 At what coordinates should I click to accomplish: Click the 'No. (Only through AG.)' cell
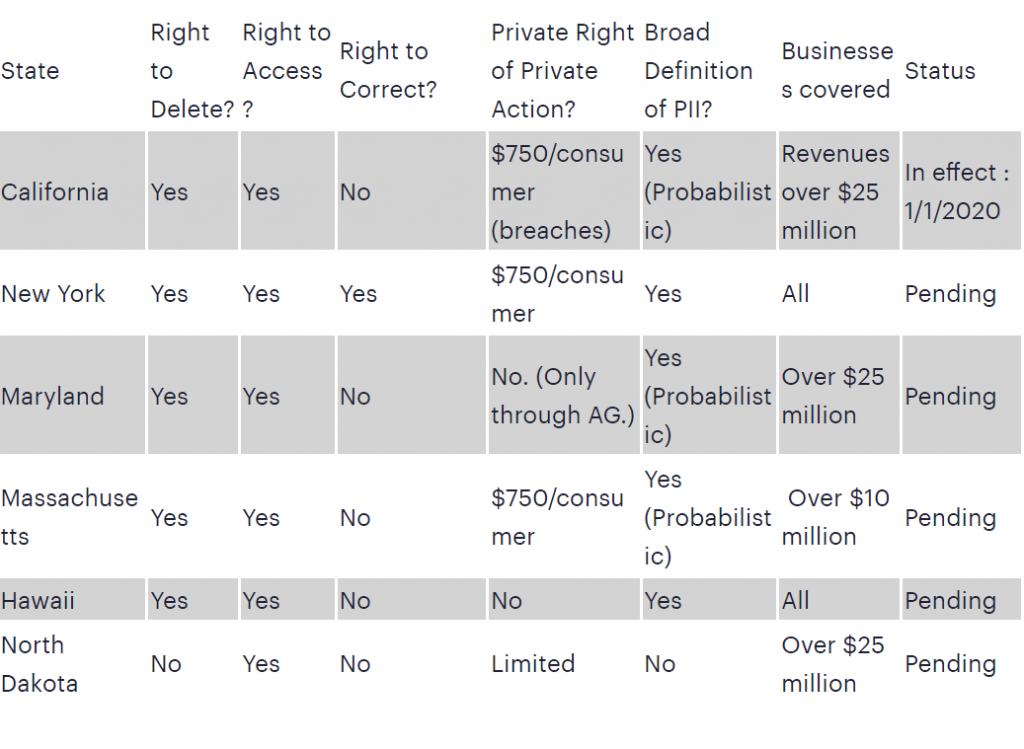[562, 396]
